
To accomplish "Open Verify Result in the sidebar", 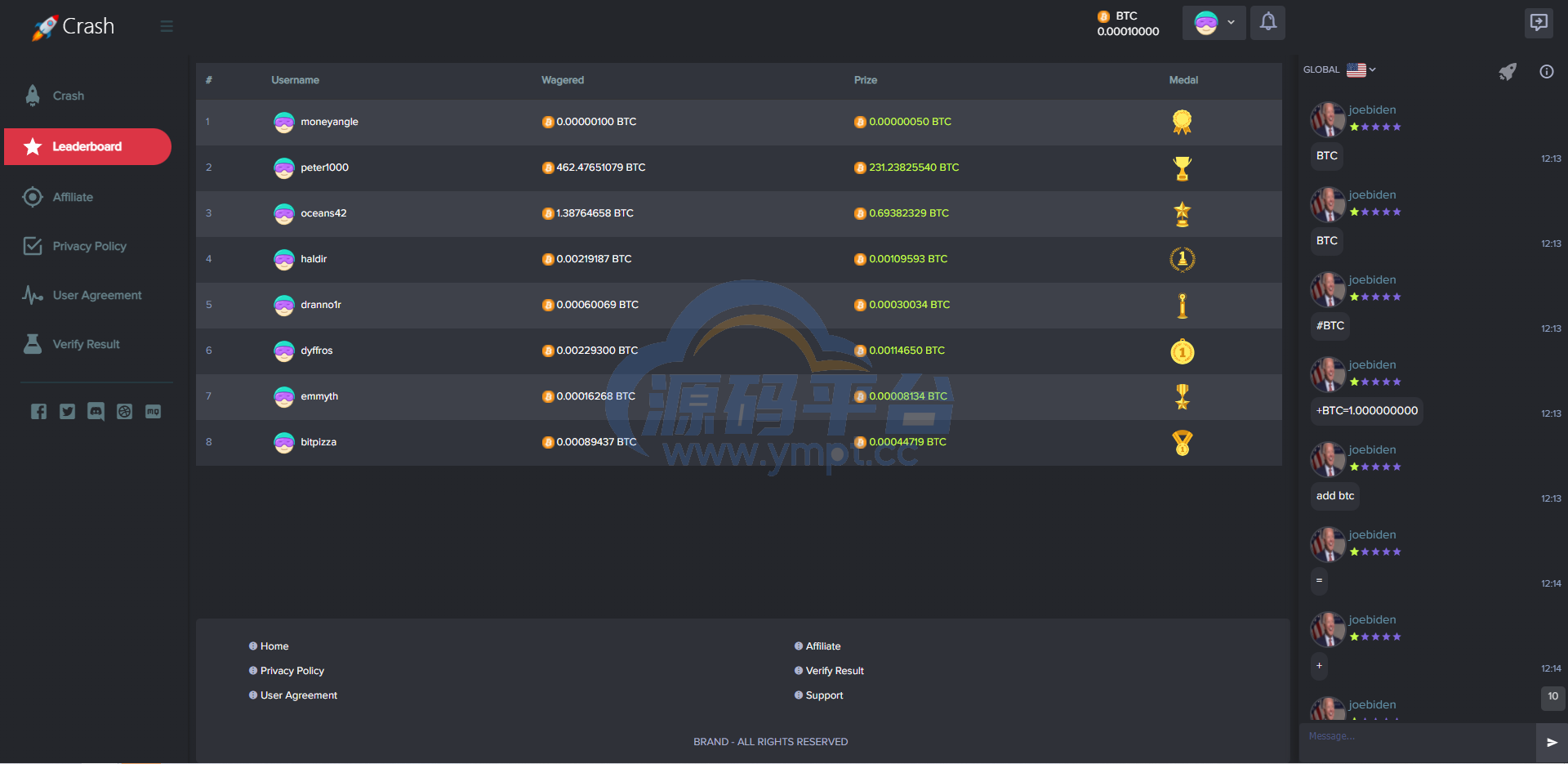I will tap(86, 344).
